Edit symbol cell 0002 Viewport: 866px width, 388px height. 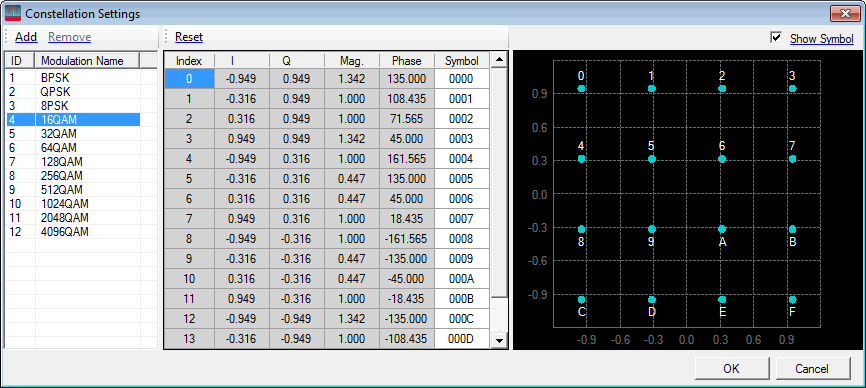click(462, 119)
